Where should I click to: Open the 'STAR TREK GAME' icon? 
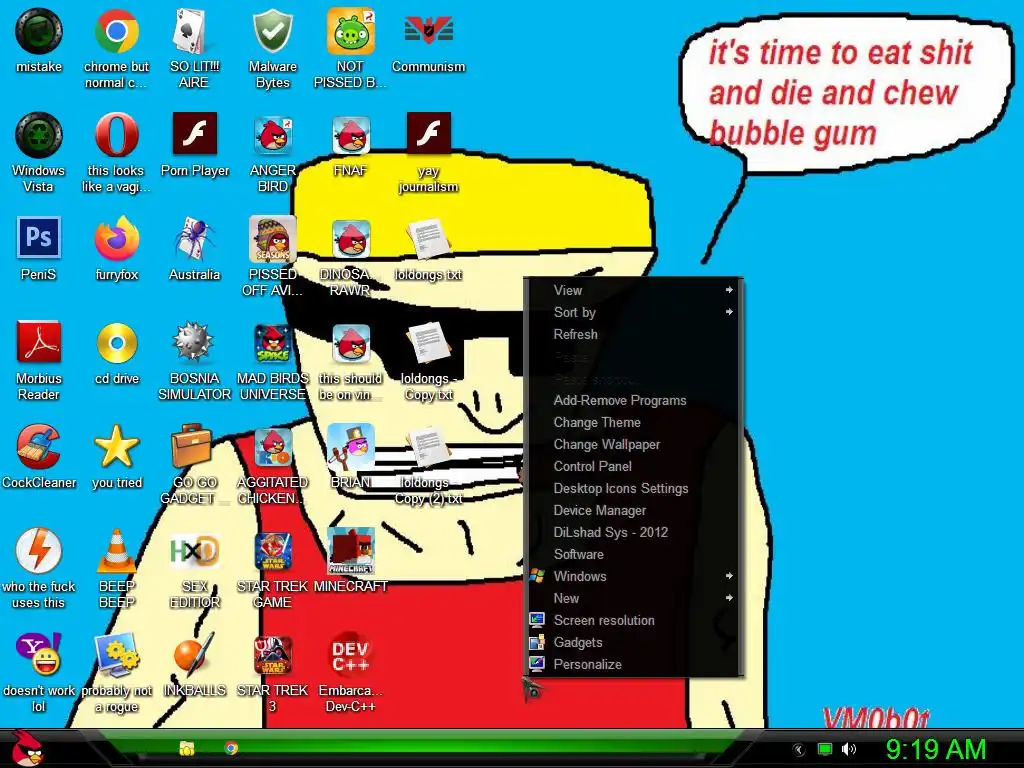(272, 551)
